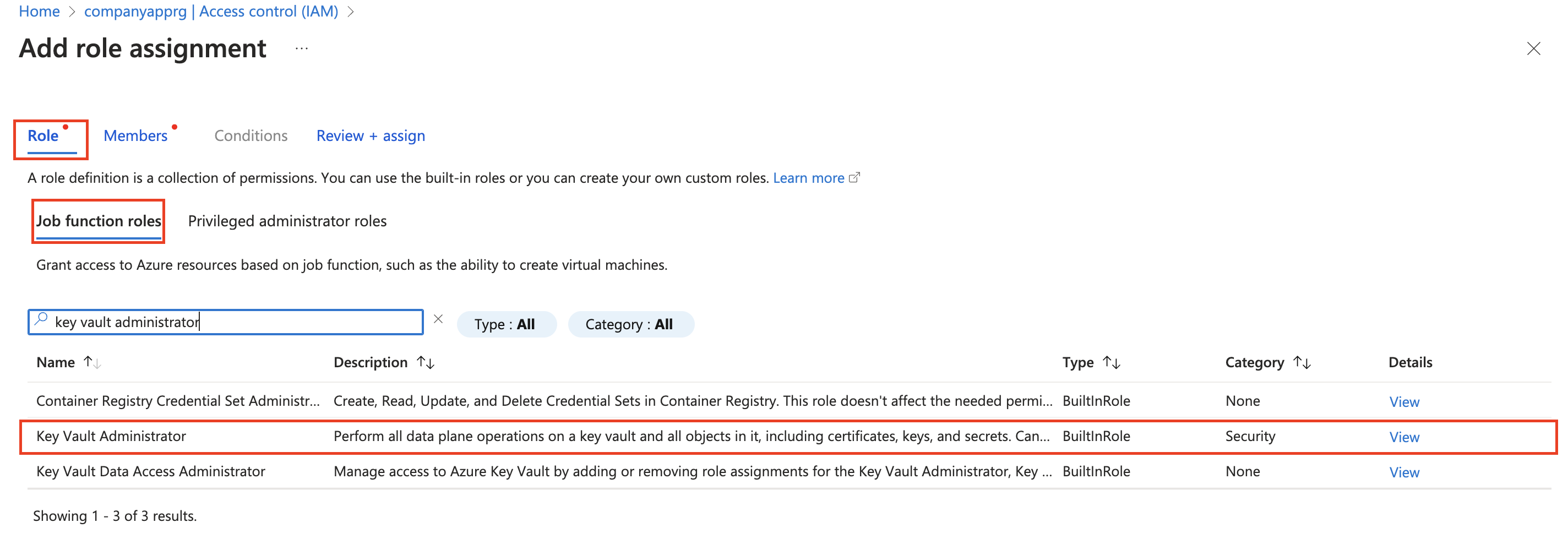Switch to the Conditions tab
The height and width of the screenshot is (555, 1568).
point(251,135)
